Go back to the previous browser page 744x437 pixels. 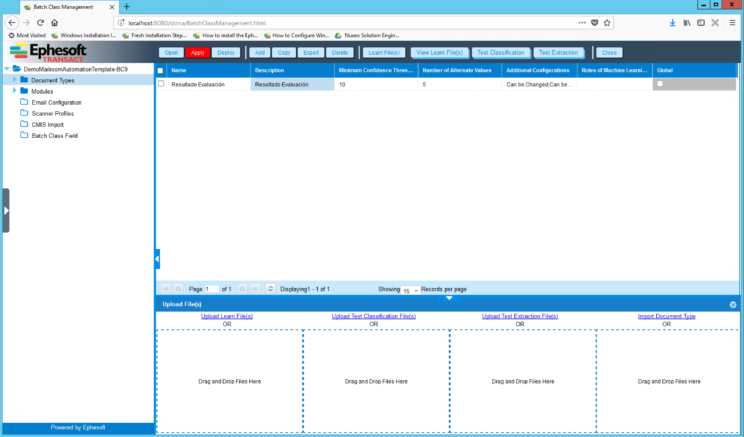click(12, 22)
